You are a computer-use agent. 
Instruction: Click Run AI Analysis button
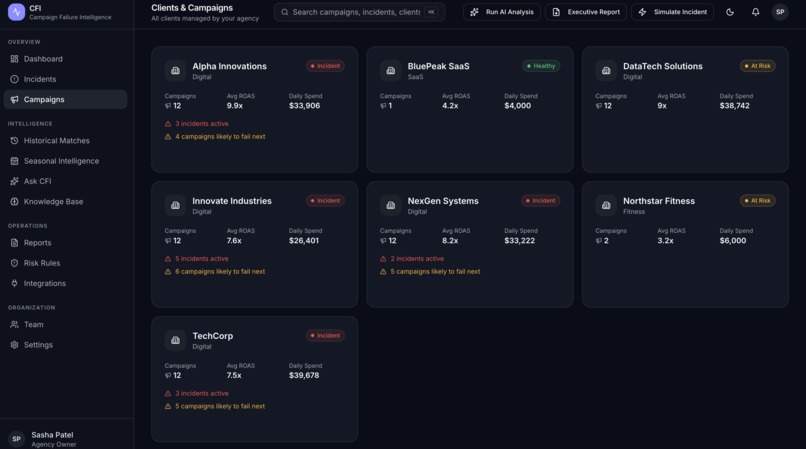click(x=502, y=12)
